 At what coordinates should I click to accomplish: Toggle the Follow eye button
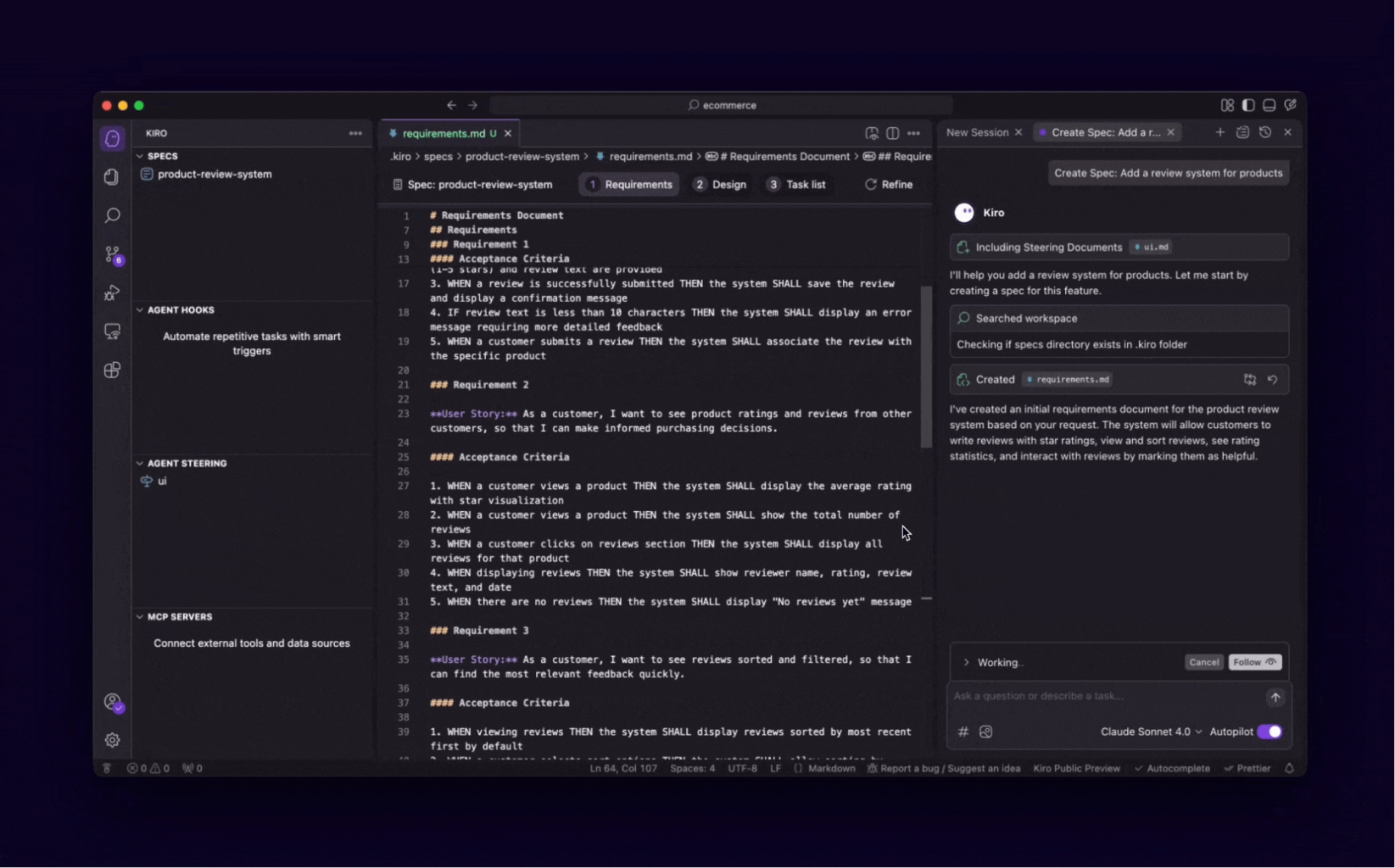click(1254, 662)
